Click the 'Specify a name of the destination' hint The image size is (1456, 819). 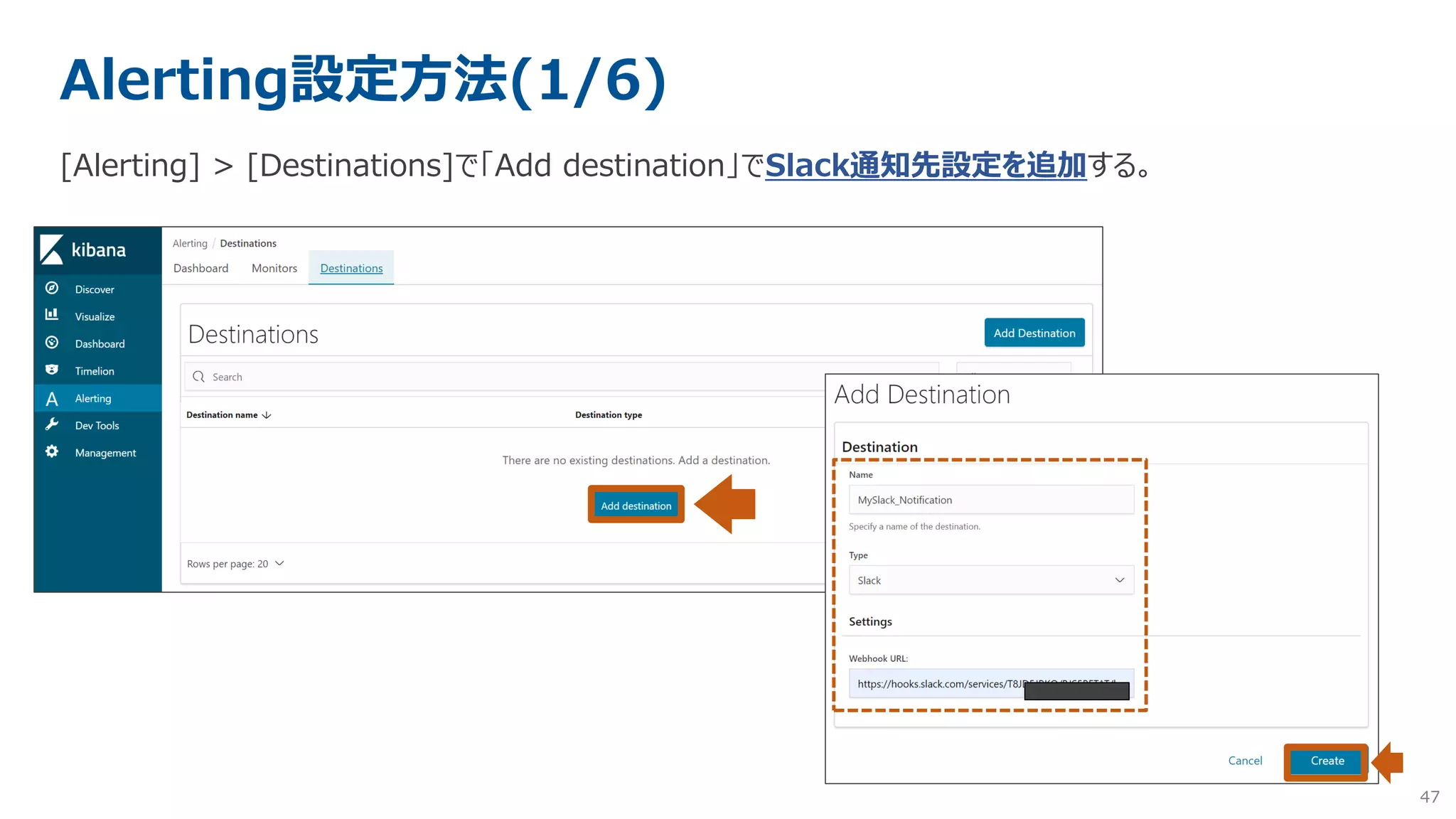(914, 527)
